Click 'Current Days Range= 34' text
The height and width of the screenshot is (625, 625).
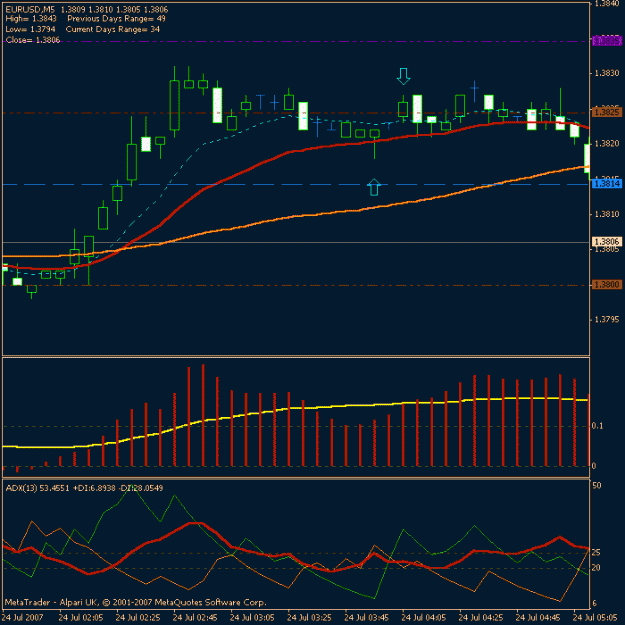tap(113, 29)
